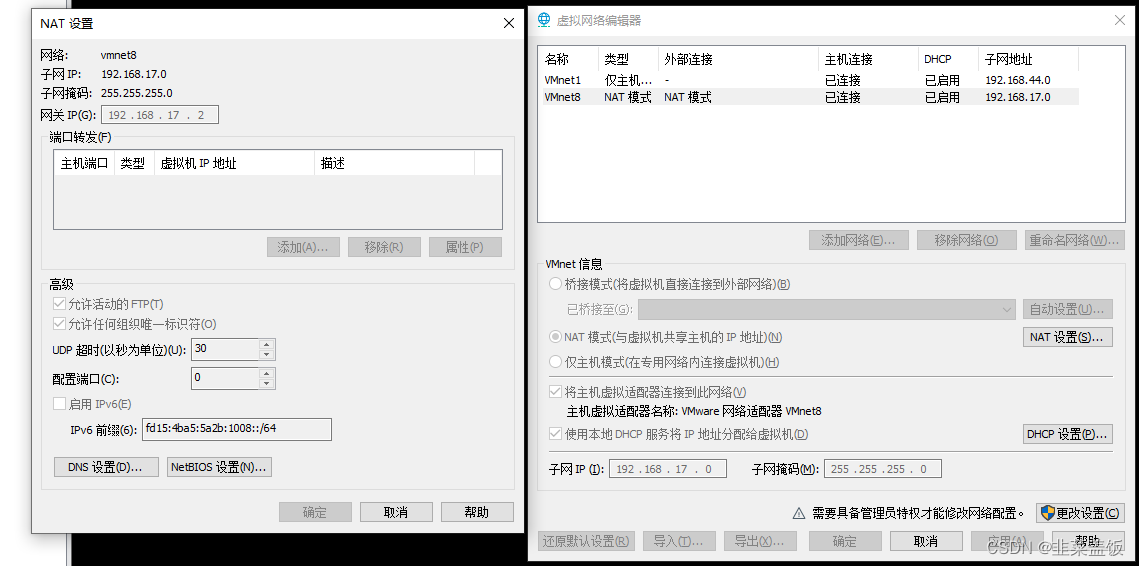The width and height of the screenshot is (1139, 566).
Task: Click the 子网地址 column header
Action: (x=1029, y=60)
